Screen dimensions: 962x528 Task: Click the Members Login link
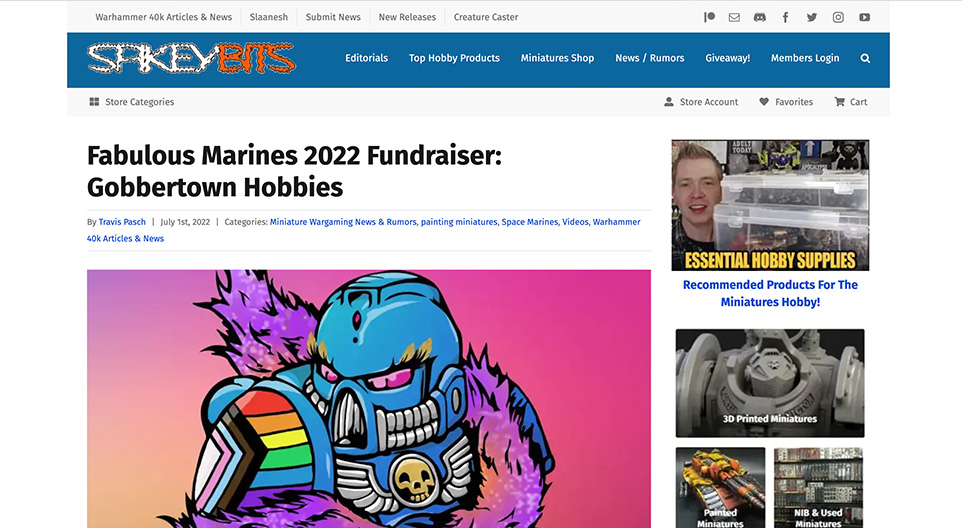[805, 58]
